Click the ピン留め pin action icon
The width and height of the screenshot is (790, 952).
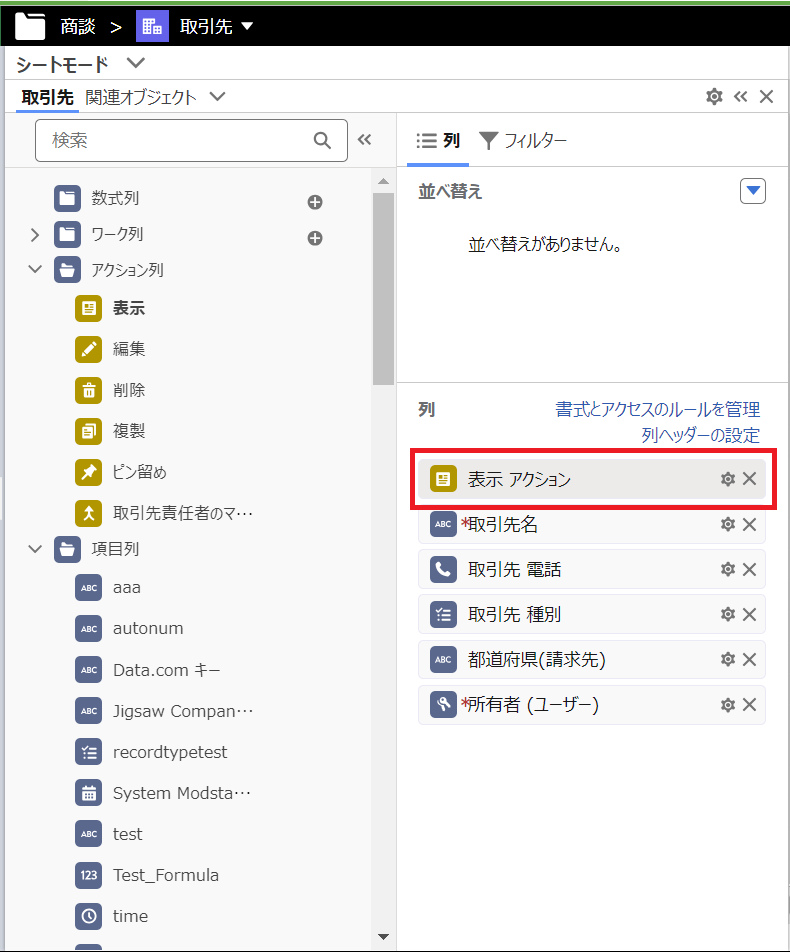tap(89, 472)
